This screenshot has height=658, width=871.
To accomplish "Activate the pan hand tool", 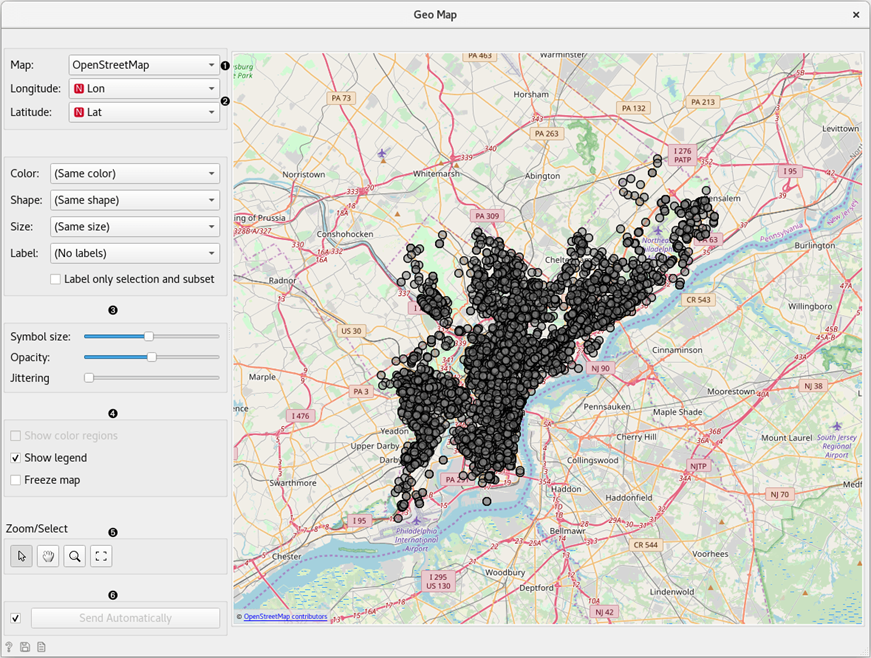I will pos(48,556).
